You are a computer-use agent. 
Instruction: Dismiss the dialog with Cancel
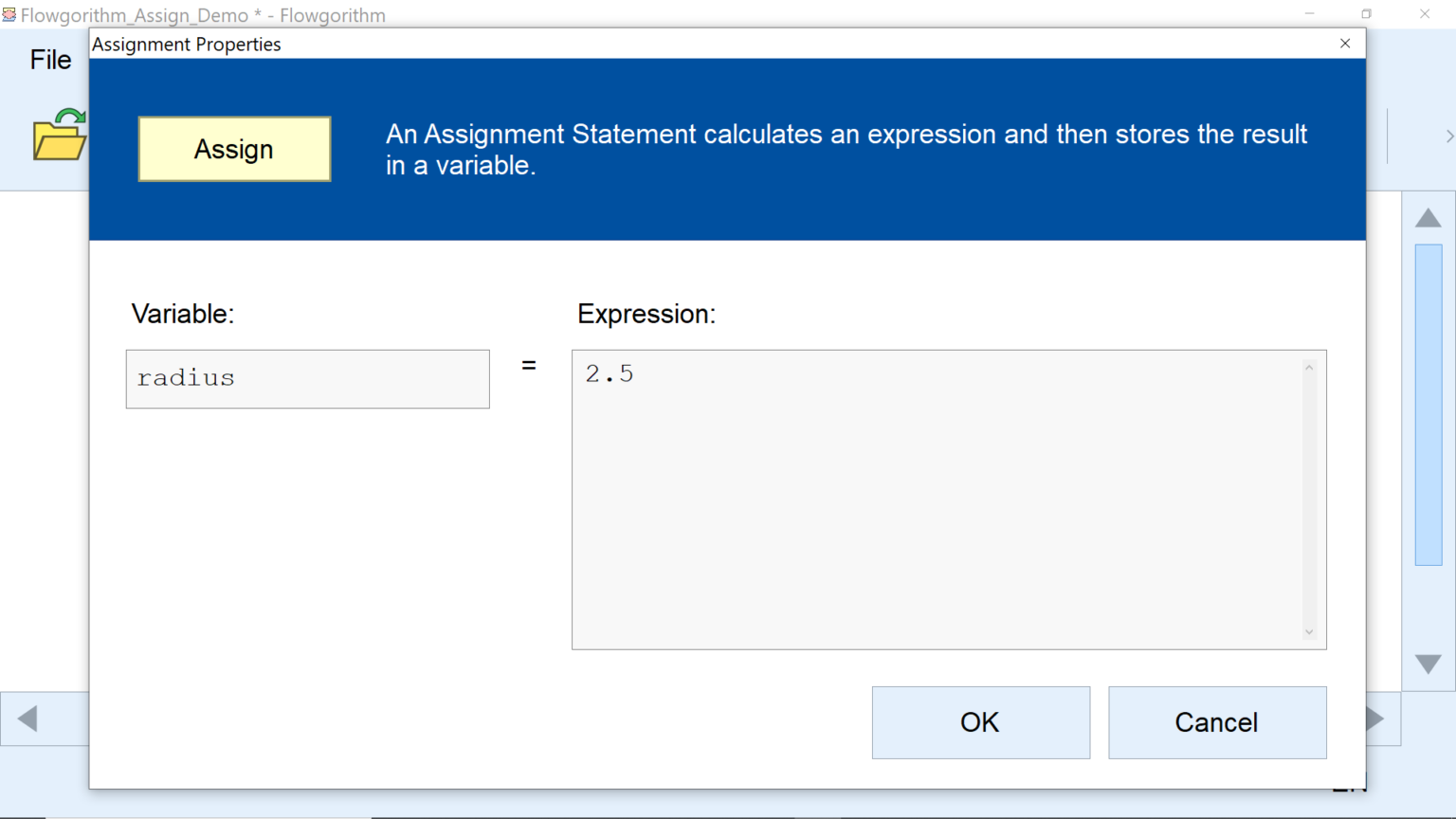pos(1217,722)
